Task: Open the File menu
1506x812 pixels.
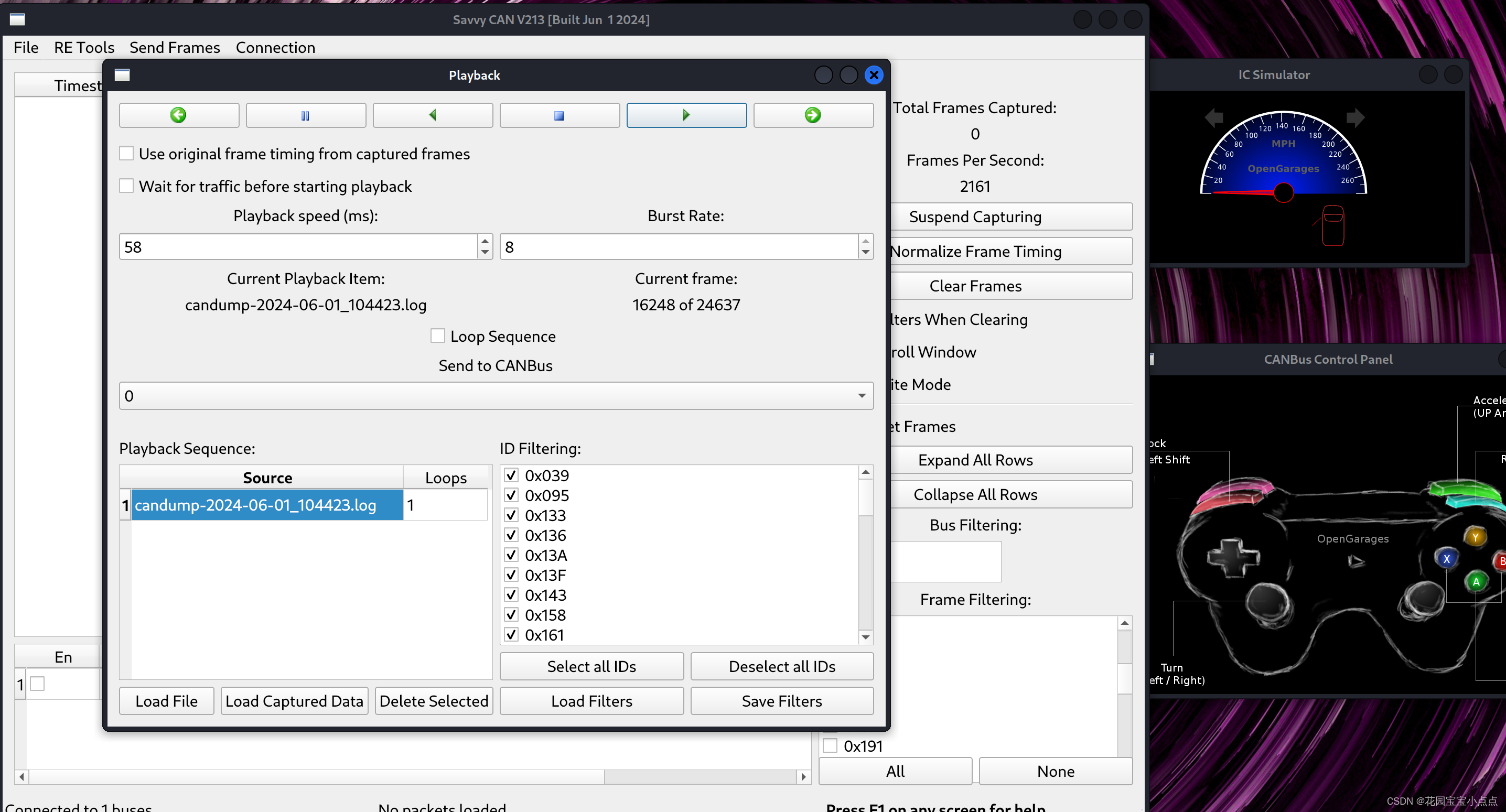Action: pos(26,47)
